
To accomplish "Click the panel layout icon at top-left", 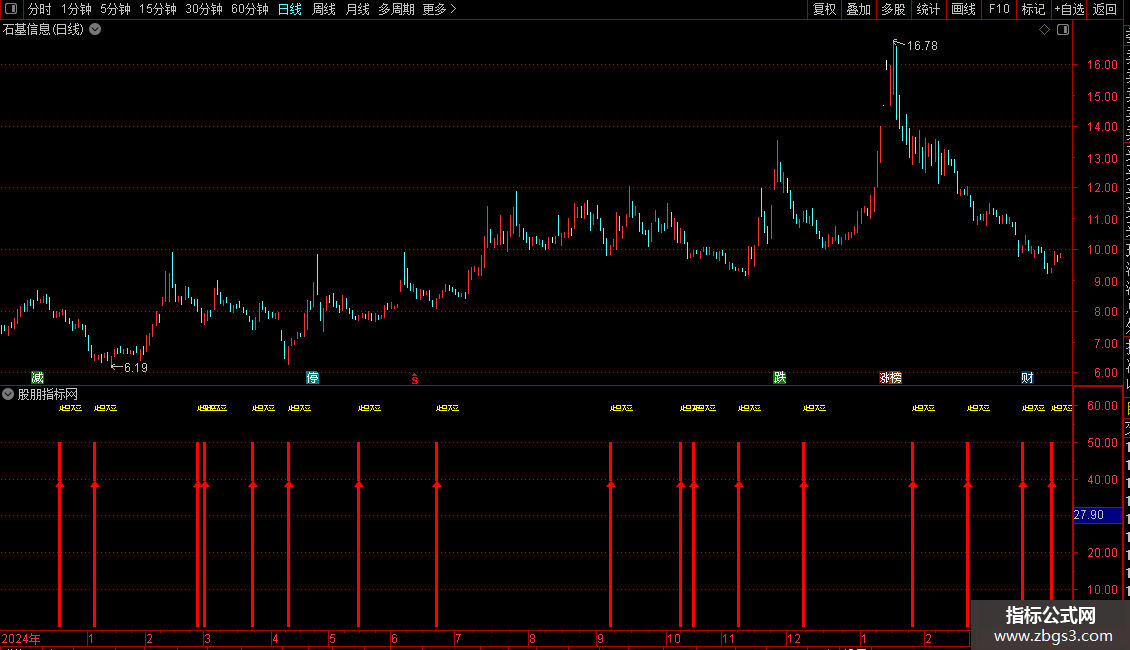I will pyautogui.click(x=11, y=9).
